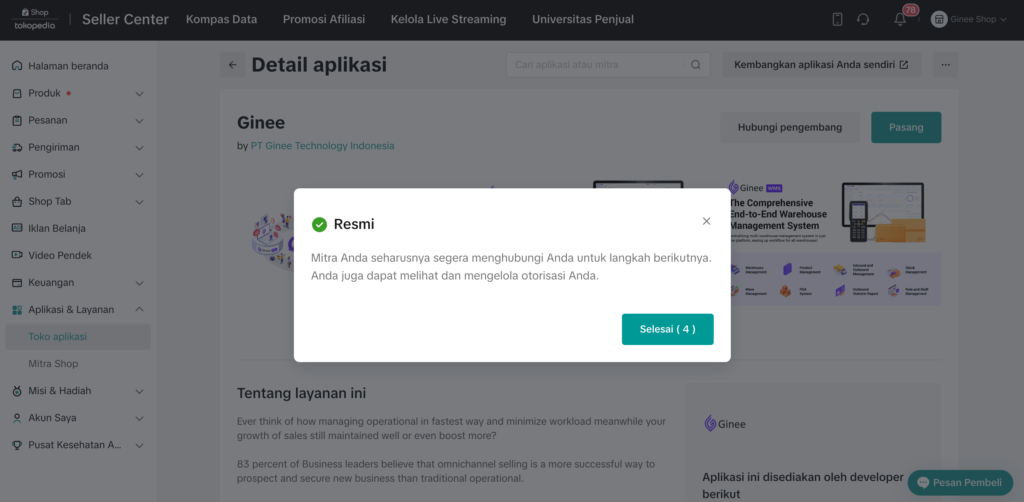This screenshot has height=502, width=1024.
Task: Click the Promosi megaphone icon
Action: tap(17, 174)
